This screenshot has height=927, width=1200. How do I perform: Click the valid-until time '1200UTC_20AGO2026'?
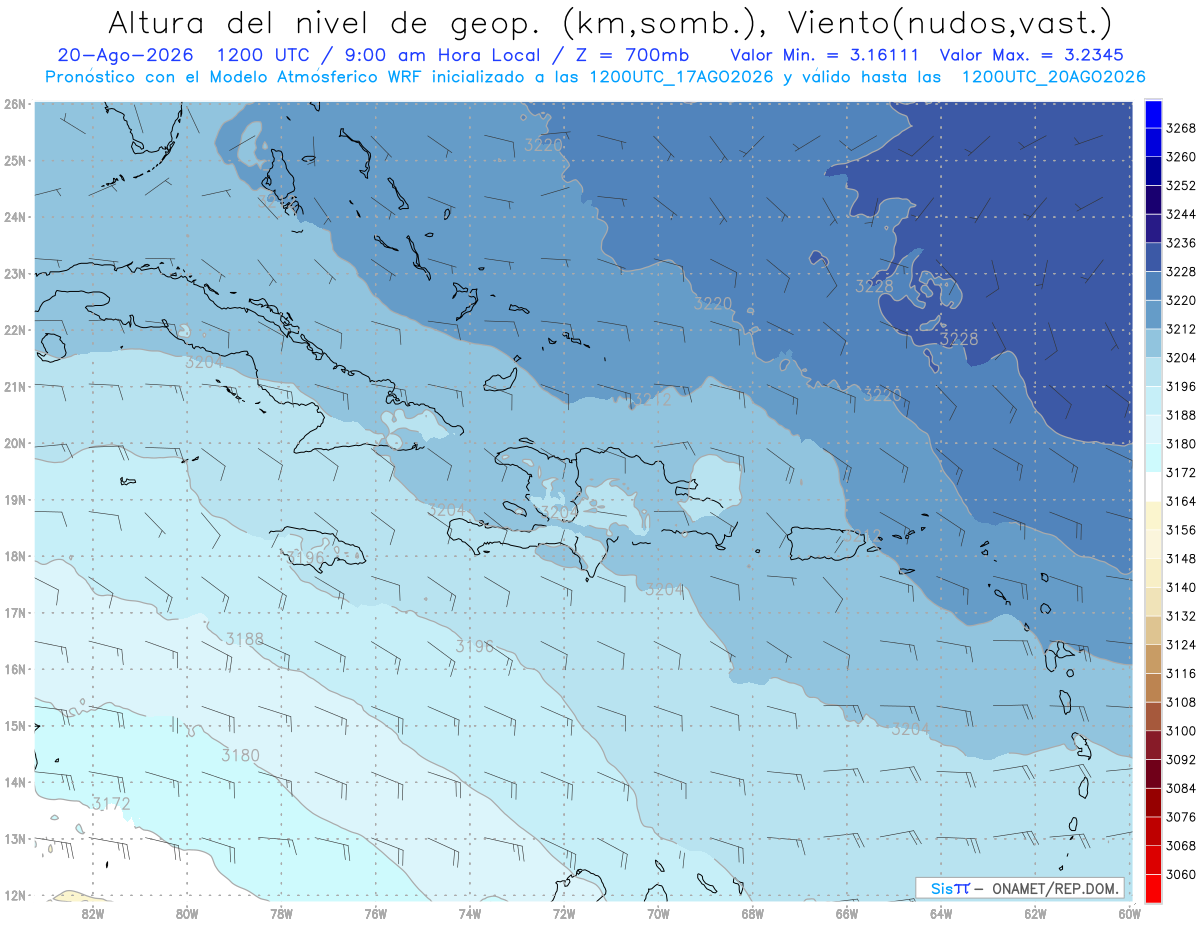pos(1053,77)
